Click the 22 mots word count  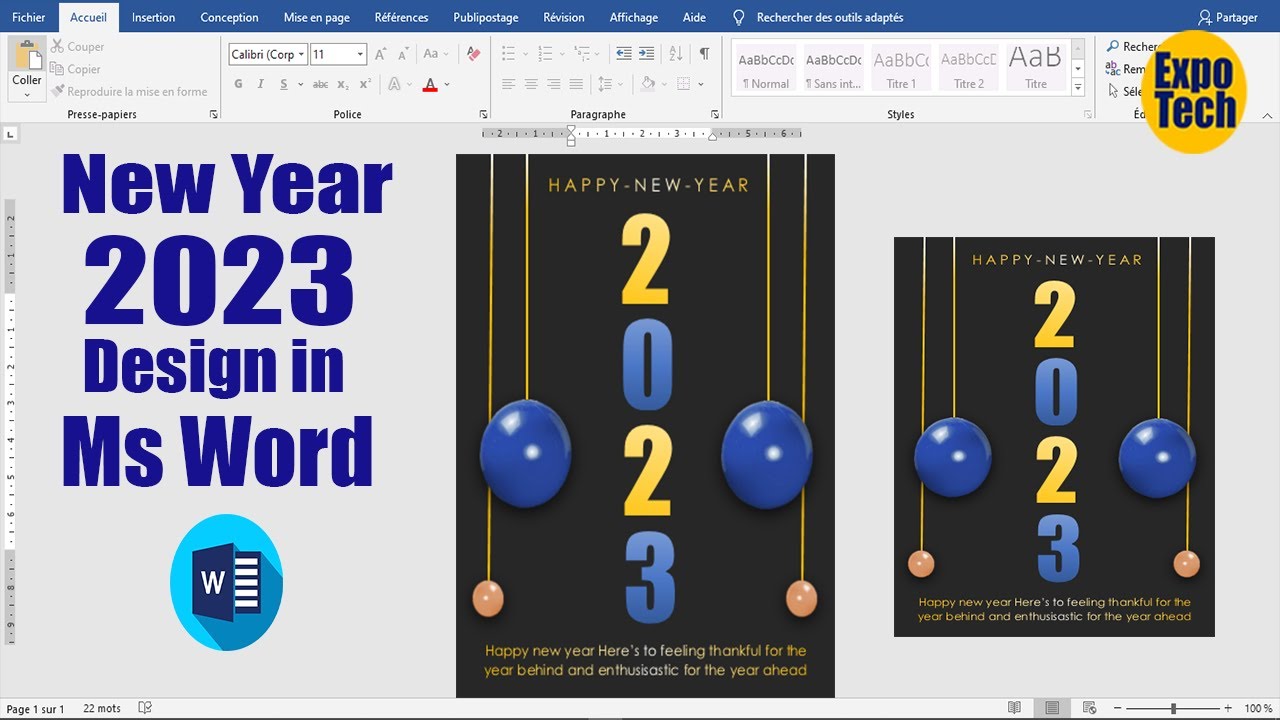click(102, 709)
